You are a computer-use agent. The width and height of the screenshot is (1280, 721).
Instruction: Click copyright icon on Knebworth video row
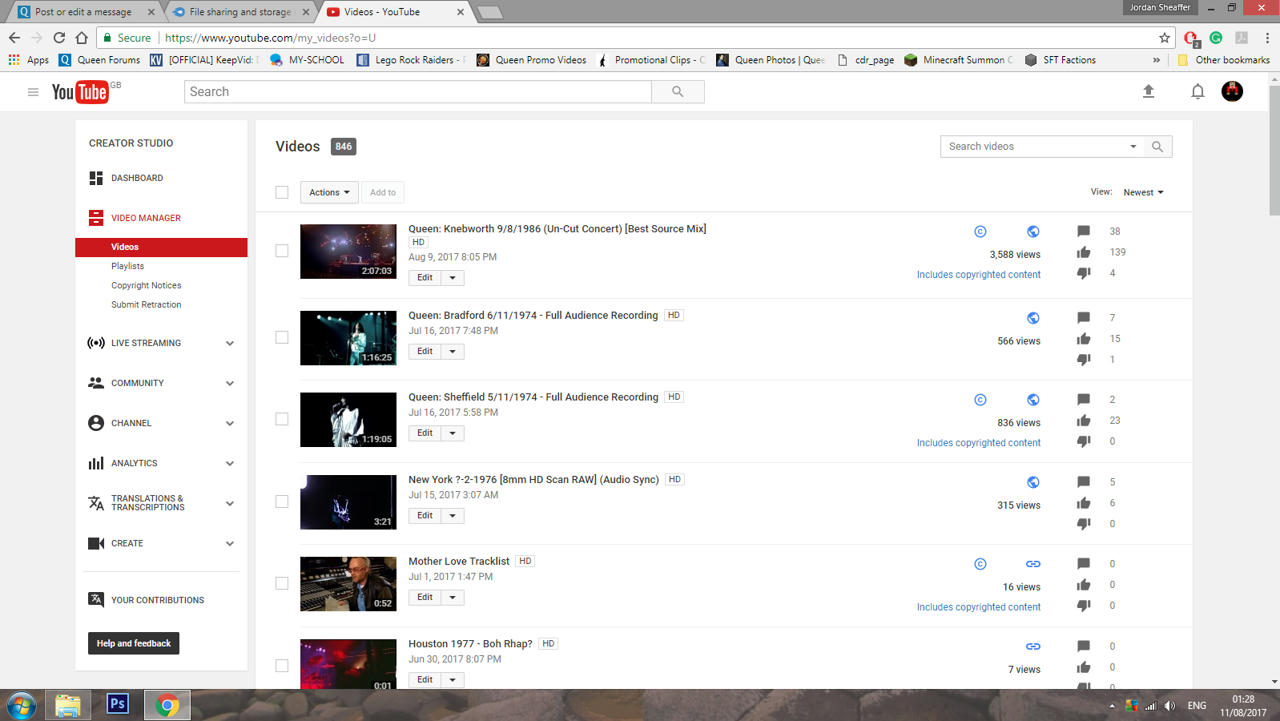[980, 232]
